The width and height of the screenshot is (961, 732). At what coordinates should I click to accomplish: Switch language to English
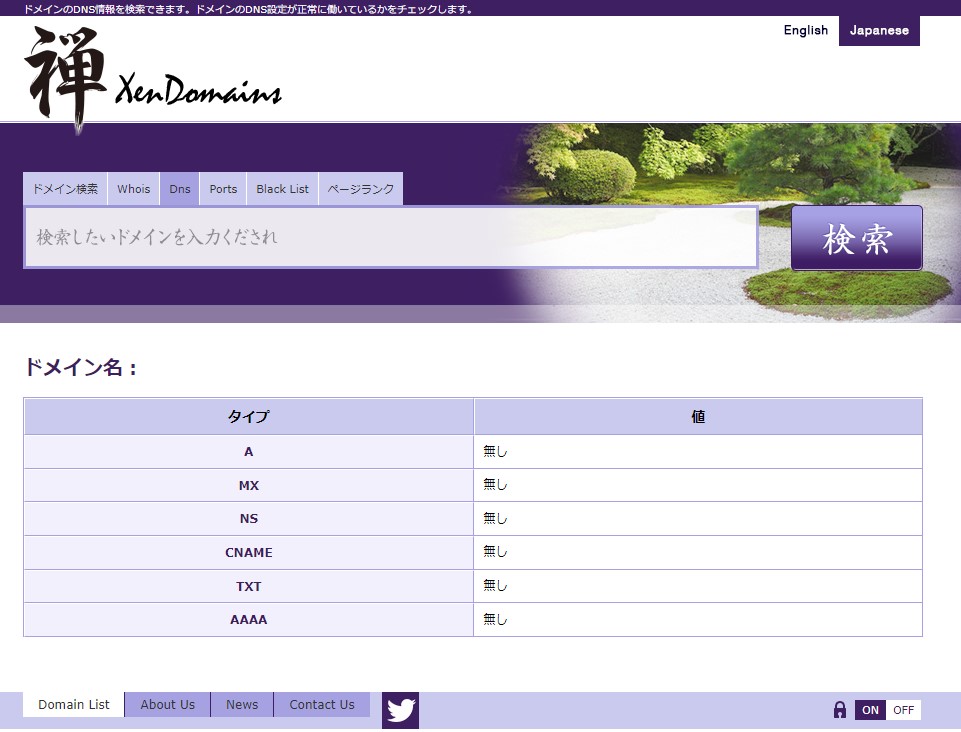(805, 30)
